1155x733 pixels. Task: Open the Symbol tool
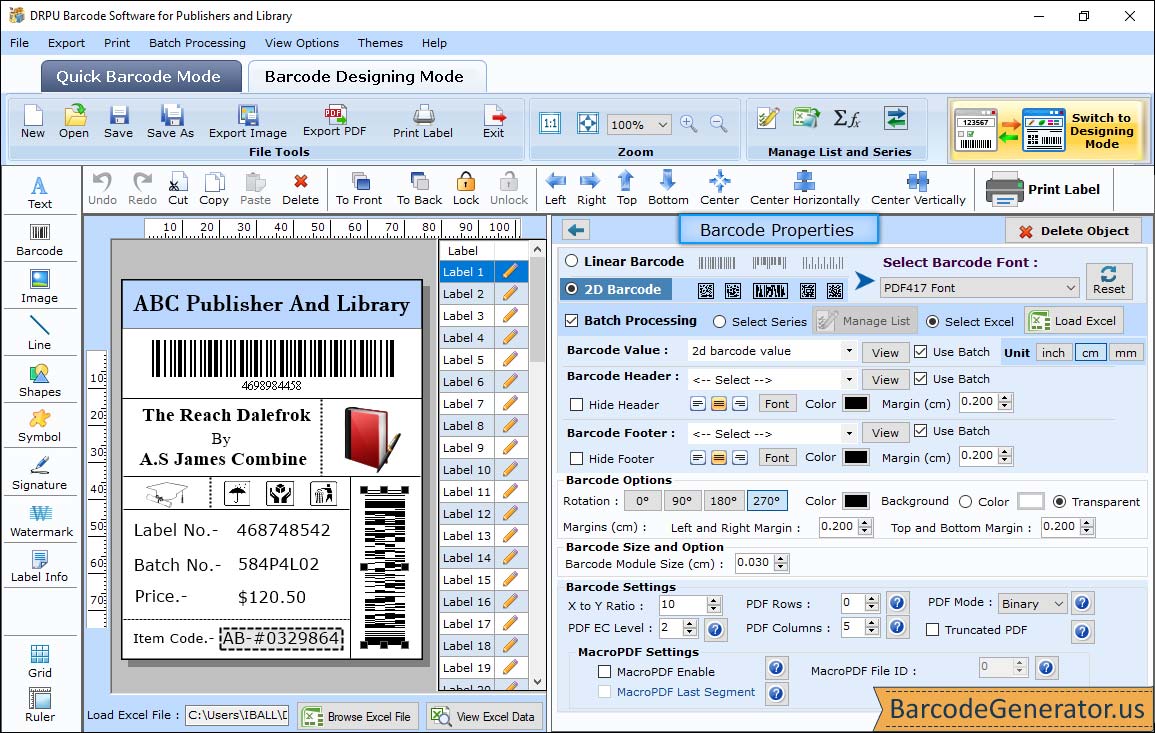tap(40, 426)
